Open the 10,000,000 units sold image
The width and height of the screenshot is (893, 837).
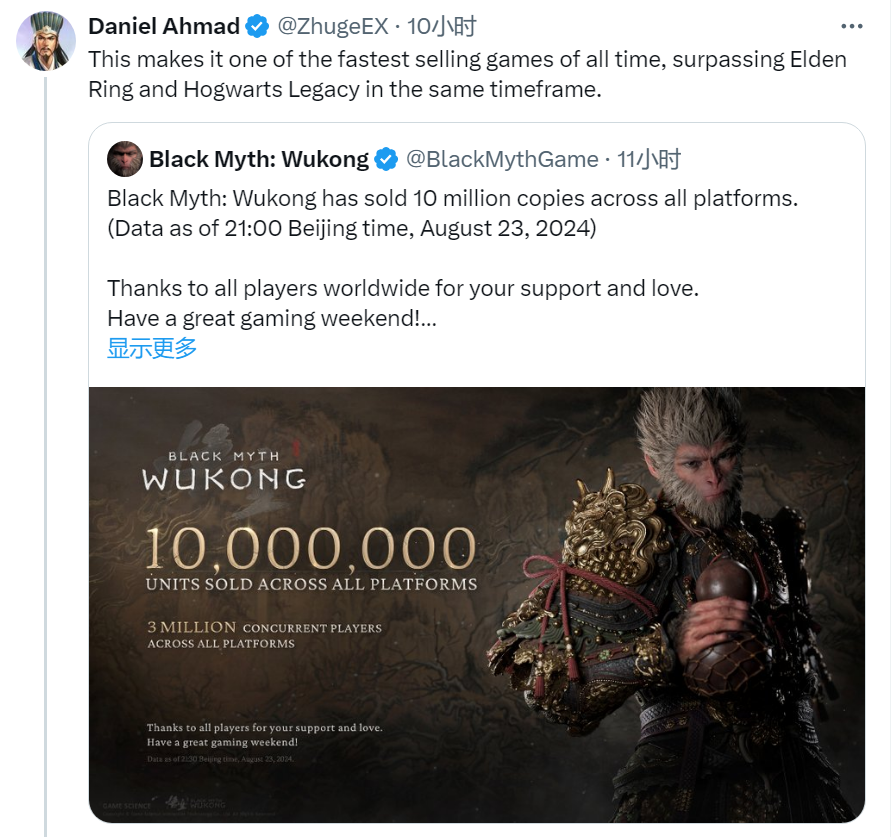coord(477,605)
